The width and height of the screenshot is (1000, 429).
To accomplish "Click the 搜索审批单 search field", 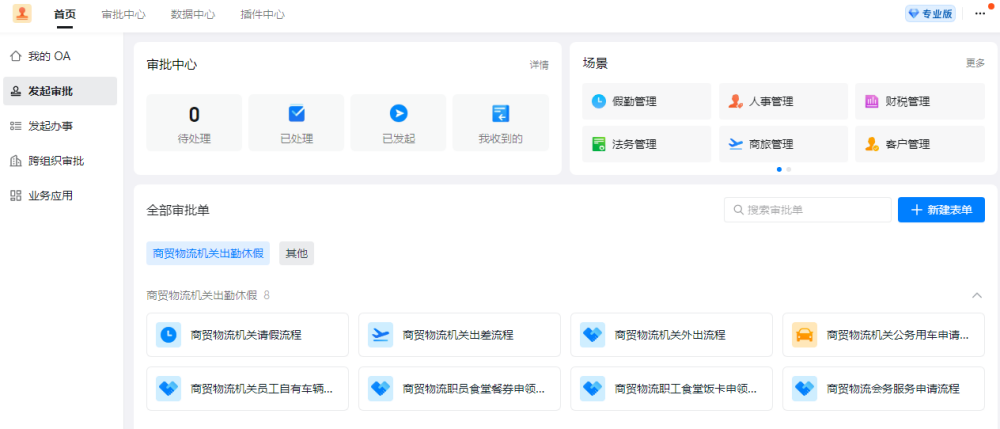I will point(808,210).
